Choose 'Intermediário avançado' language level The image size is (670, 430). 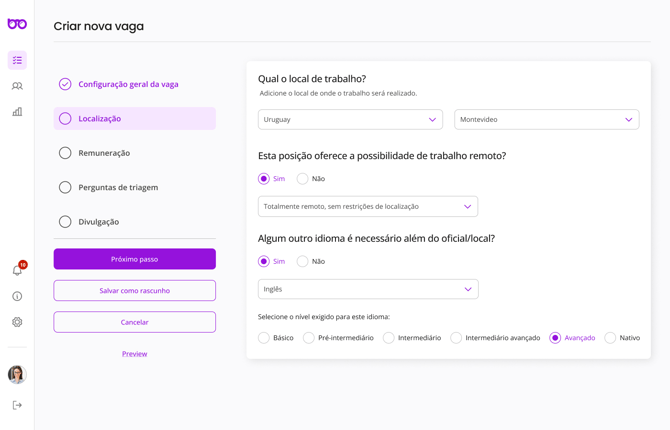[456, 338]
